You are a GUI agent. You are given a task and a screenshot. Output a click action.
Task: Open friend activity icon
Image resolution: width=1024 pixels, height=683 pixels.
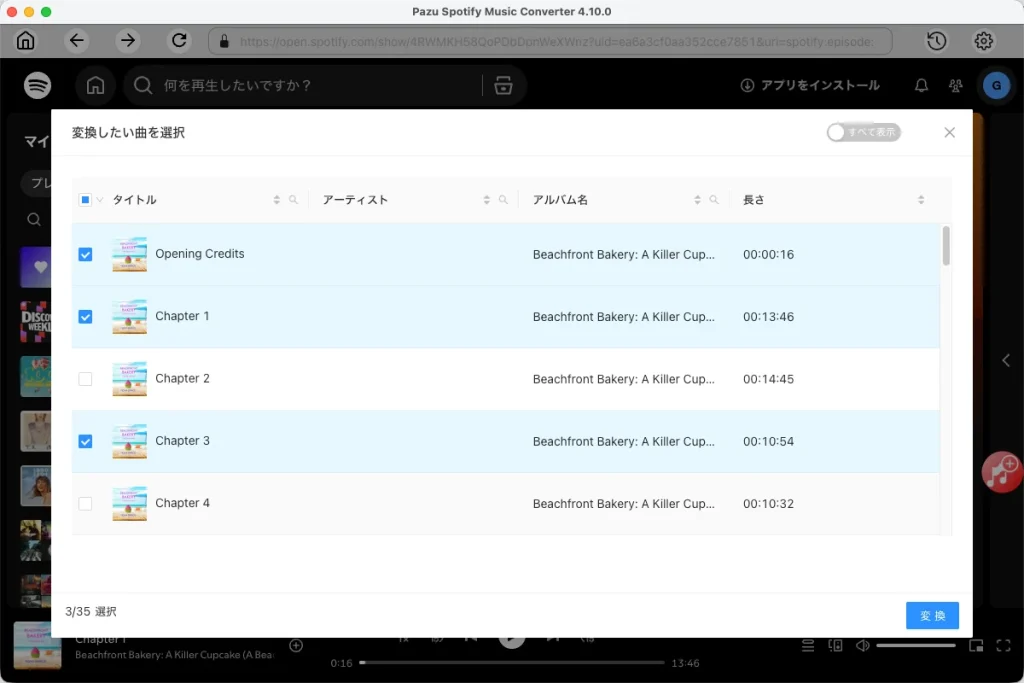tap(955, 86)
